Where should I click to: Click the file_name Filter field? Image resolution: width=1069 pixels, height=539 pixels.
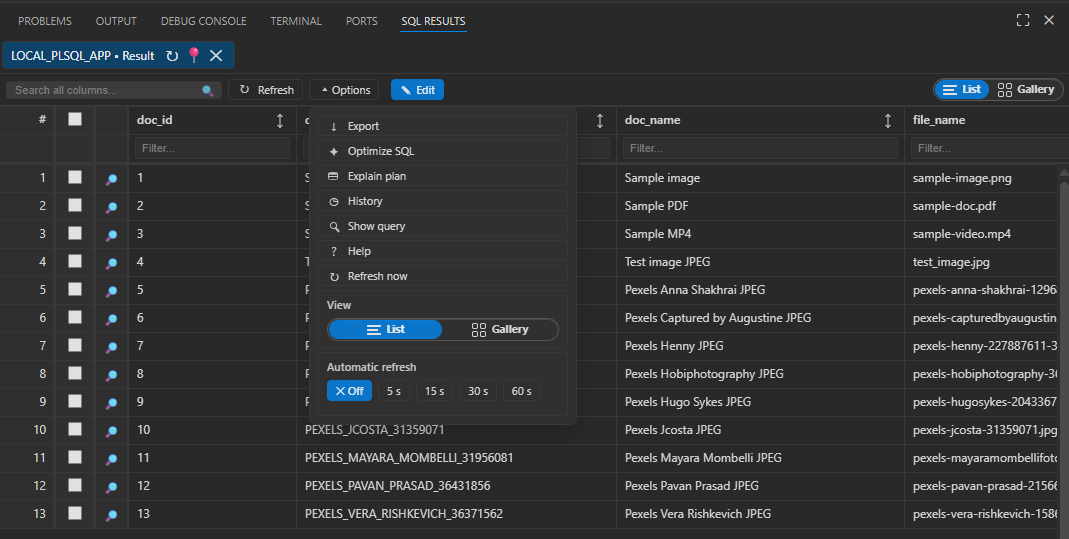989,148
